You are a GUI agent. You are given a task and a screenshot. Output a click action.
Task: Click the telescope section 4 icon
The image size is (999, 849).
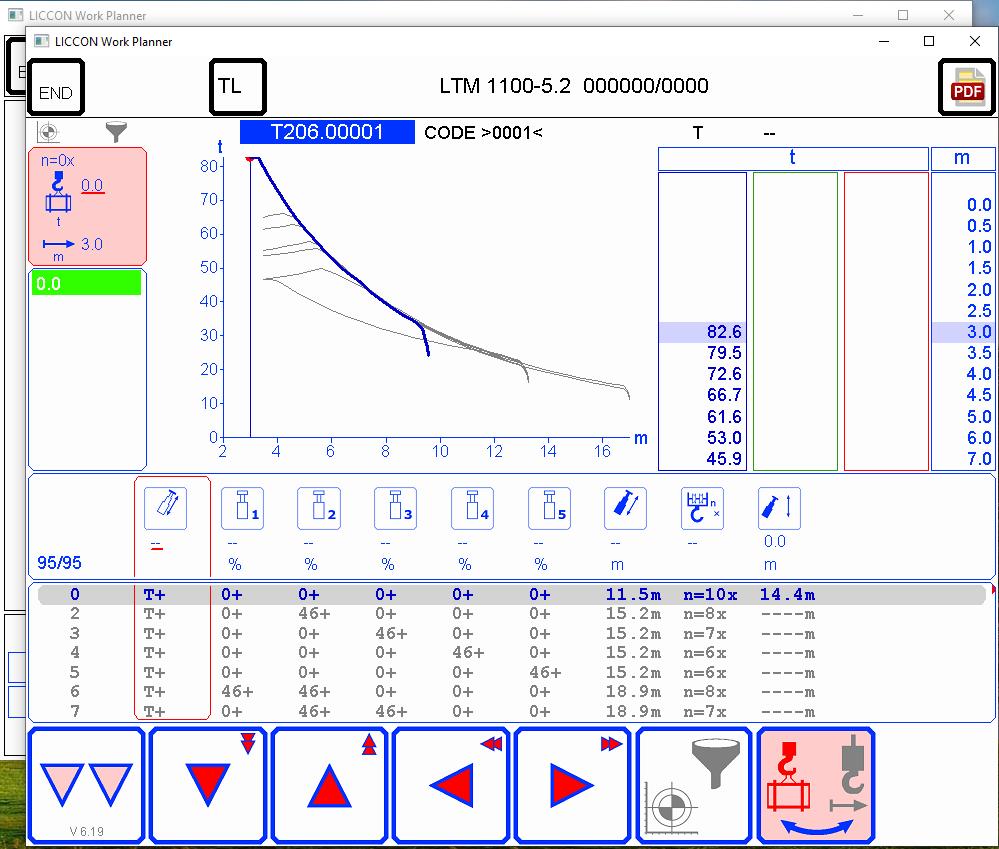pyautogui.click(x=473, y=508)
